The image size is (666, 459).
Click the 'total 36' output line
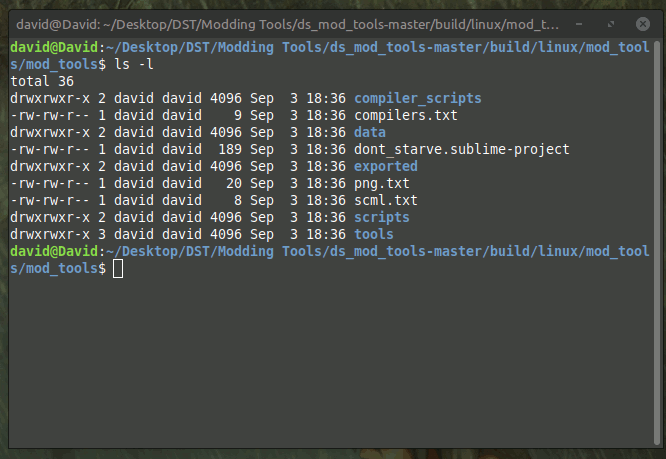coord(39,81)
